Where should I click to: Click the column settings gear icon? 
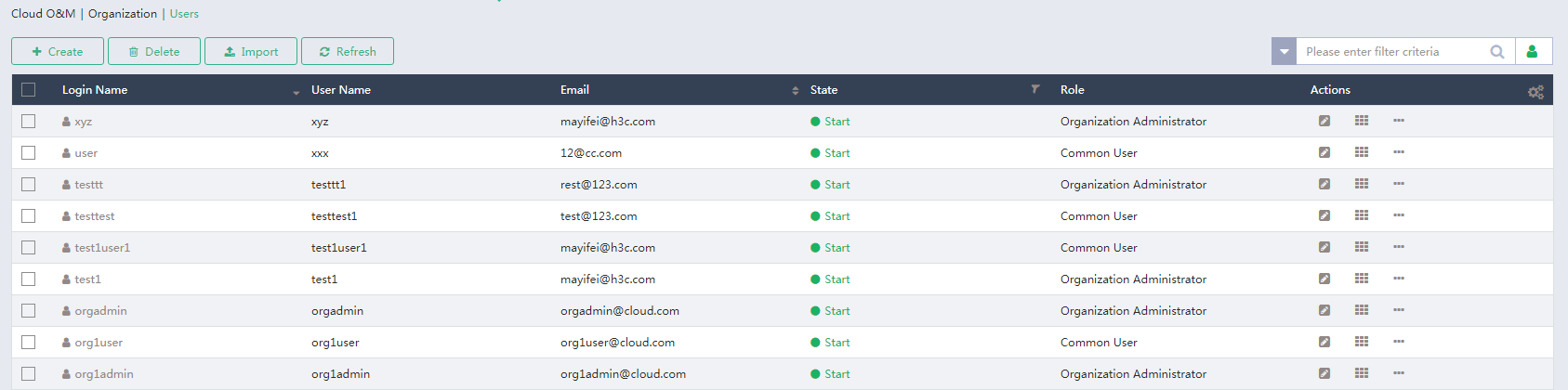[x=1535, y=91]
